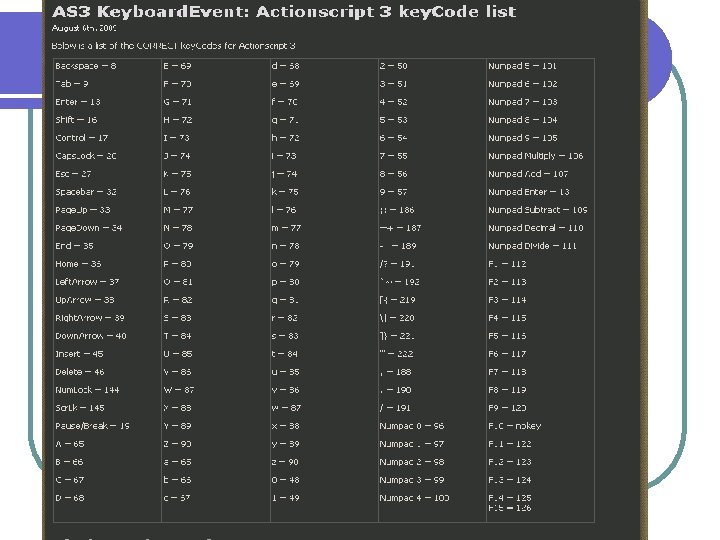Click the PageDown – 34 entry
720x540 pixels.
click(x=89, y=228)
